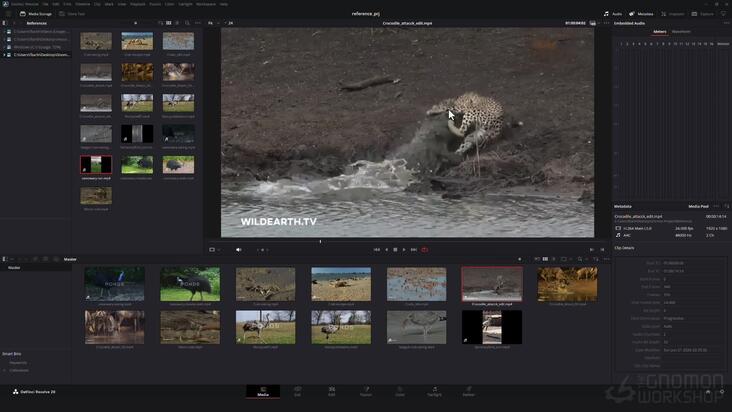
Task: Click the stop playback button
Action: click(395, 250)
